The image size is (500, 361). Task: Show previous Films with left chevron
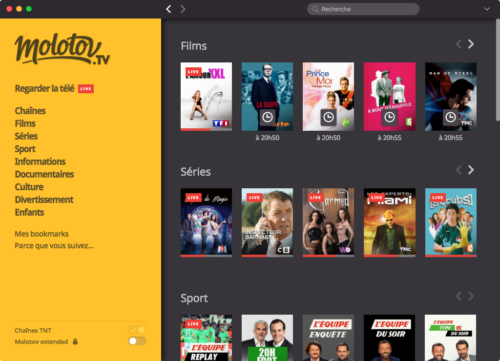[459, 44]
